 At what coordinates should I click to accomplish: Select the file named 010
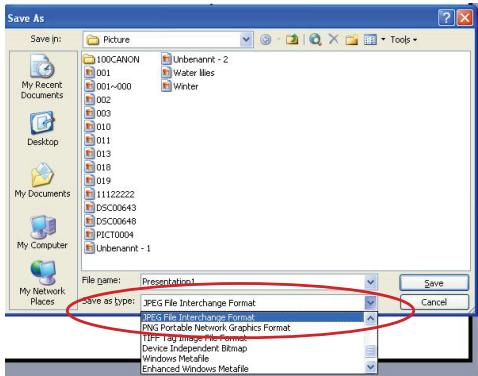97,127
